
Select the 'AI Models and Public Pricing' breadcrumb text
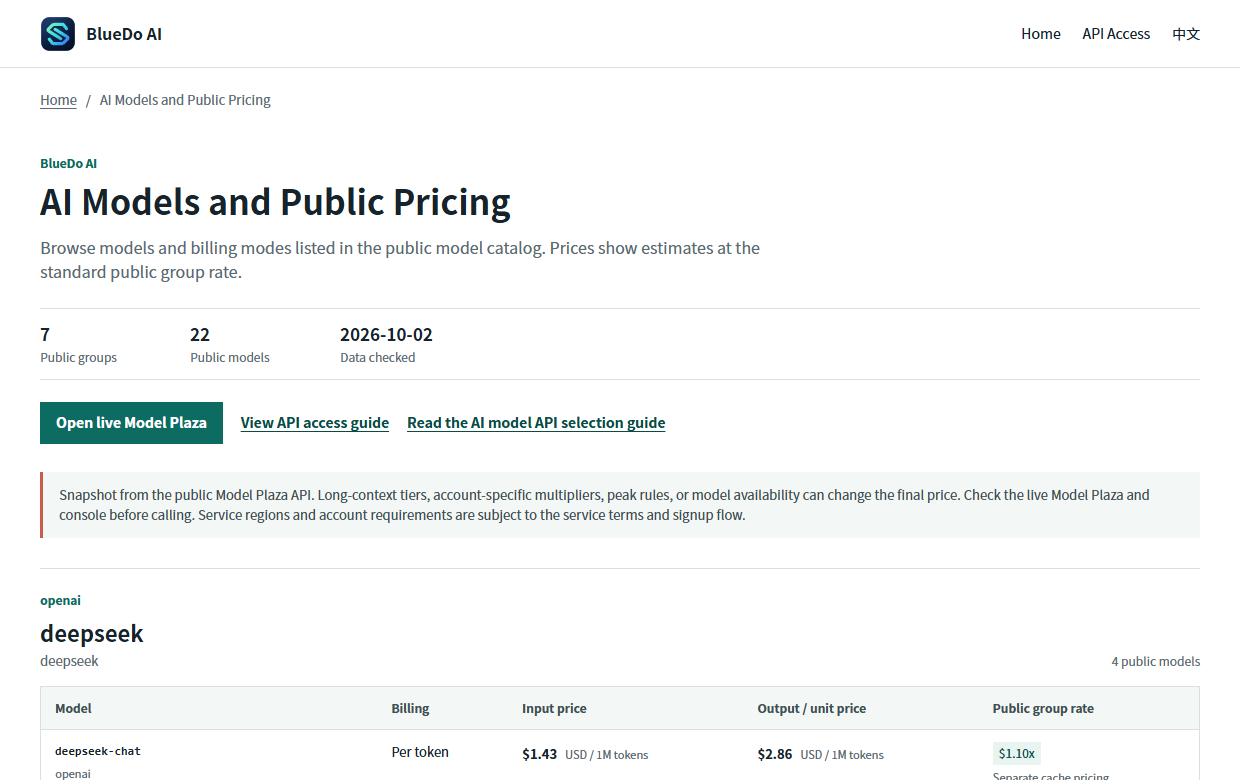point(185,100)
